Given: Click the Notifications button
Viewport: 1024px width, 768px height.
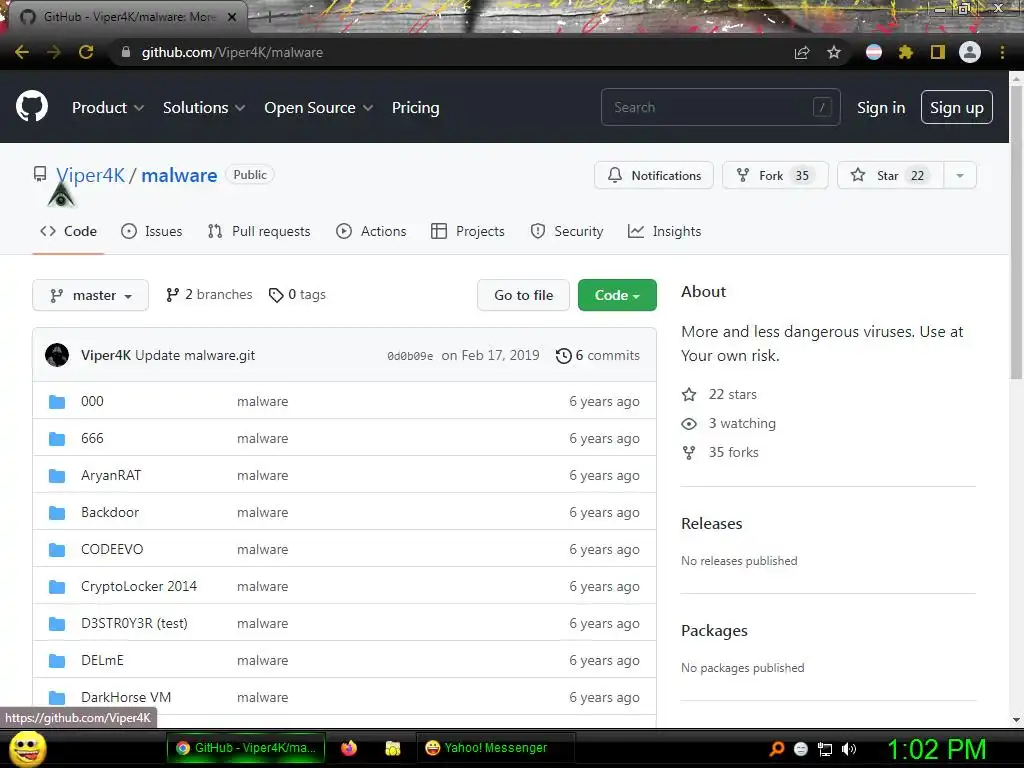Looking at the screenshot, I should [x=654, y=176].
